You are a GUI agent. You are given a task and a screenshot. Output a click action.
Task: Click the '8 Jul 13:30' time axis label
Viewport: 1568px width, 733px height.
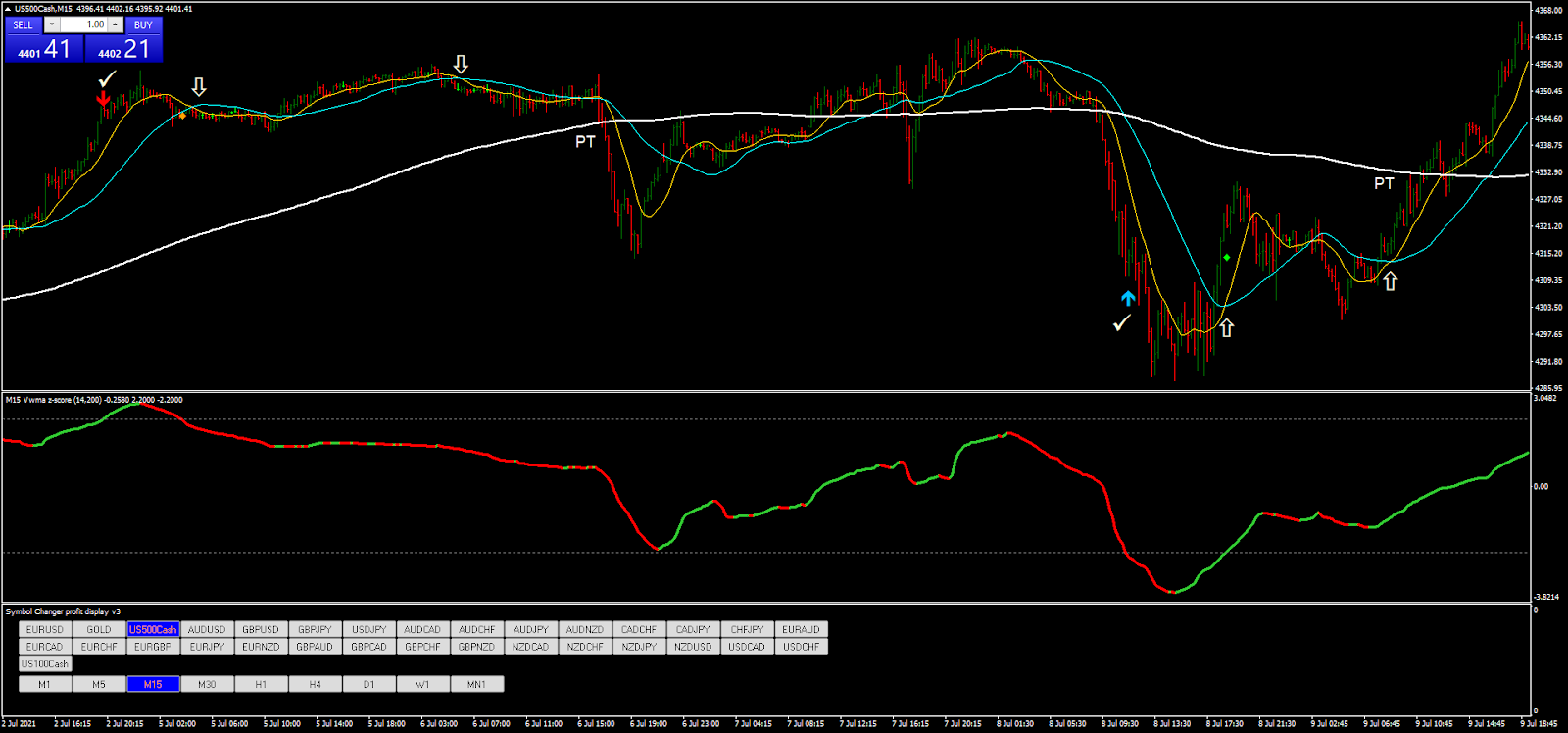tap(1173, 723)
